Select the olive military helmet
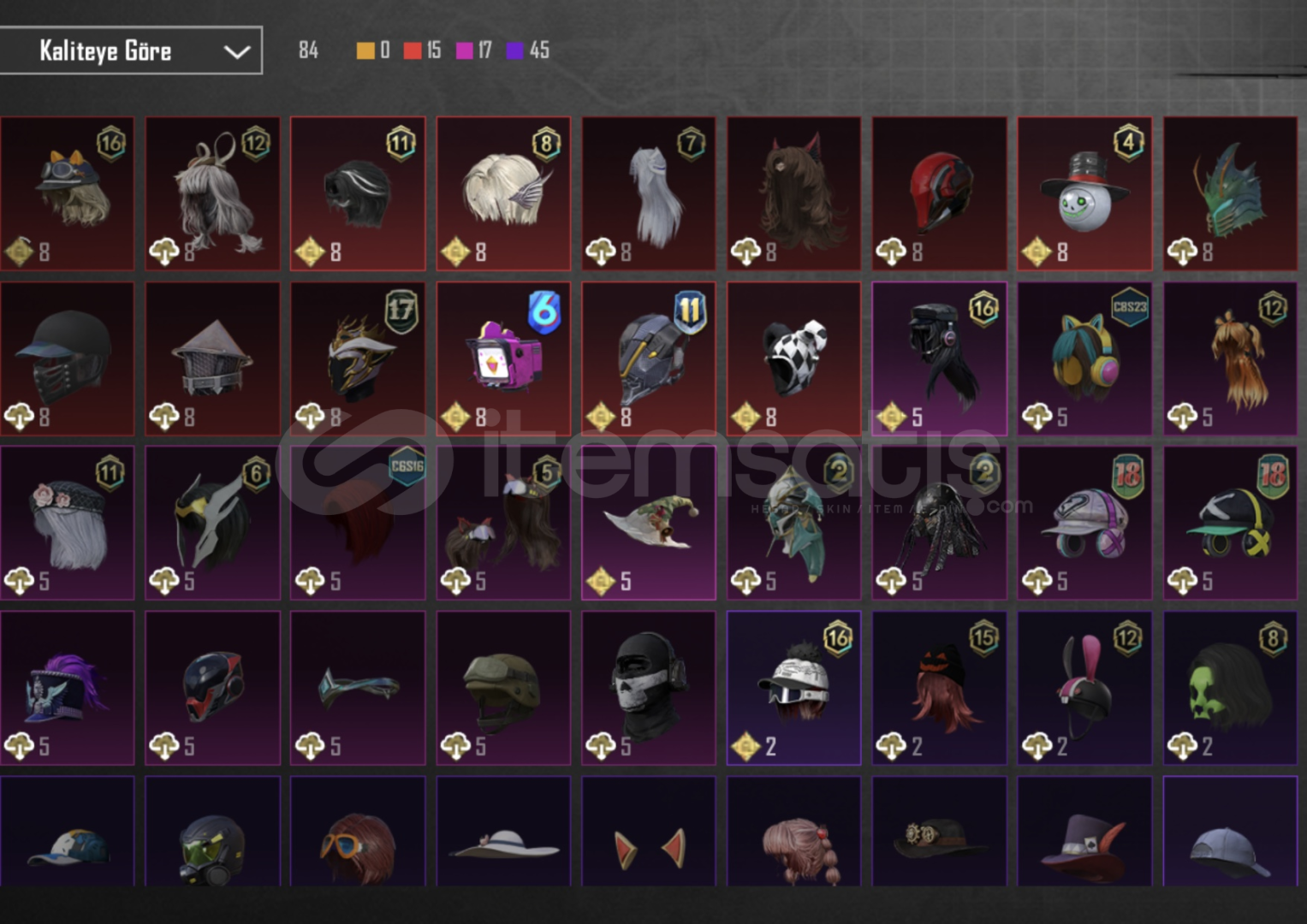The width and height of the screenshot is (1307, 924). (503, 688)
